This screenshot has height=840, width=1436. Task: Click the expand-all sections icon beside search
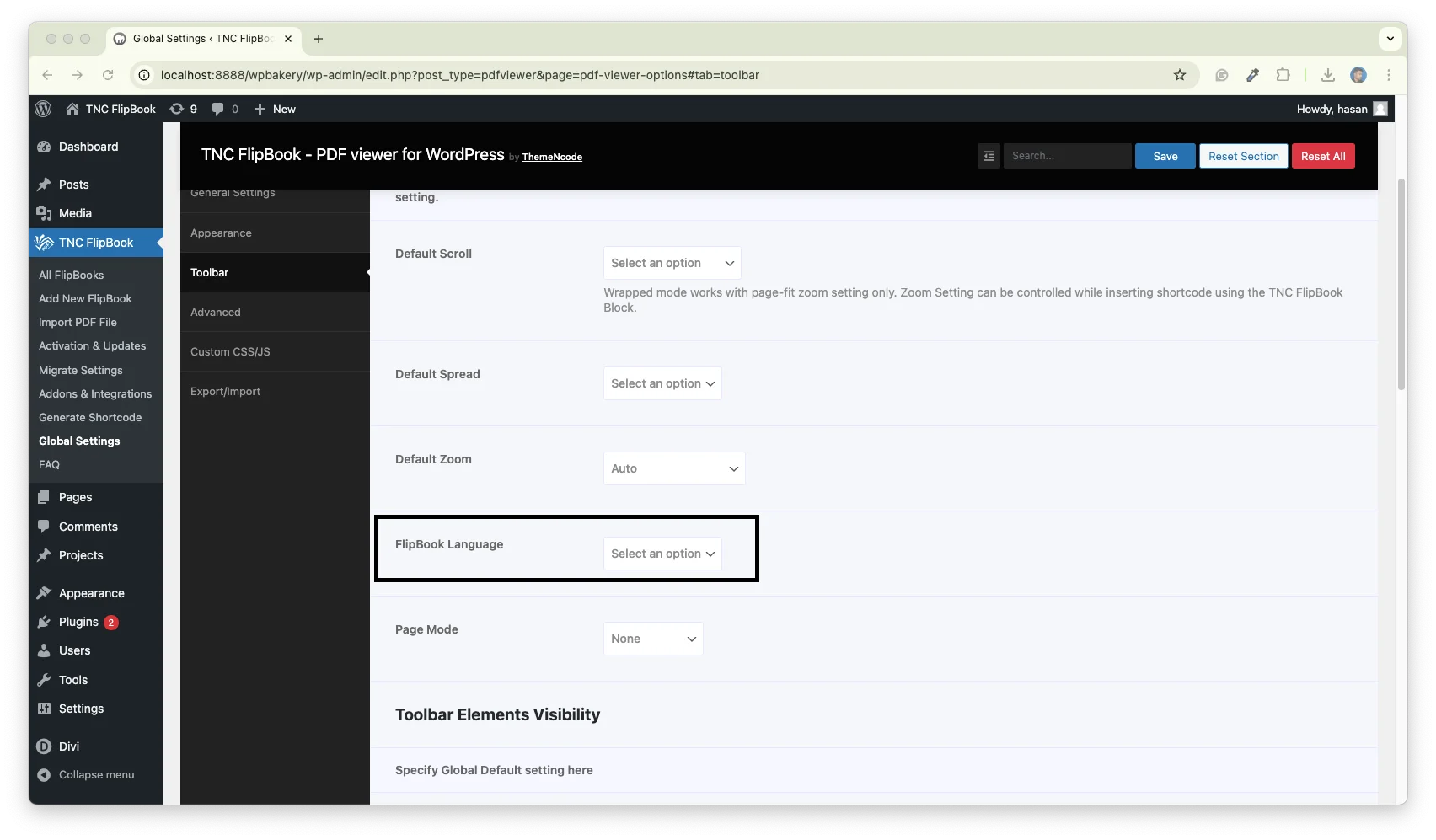point(989,156)
